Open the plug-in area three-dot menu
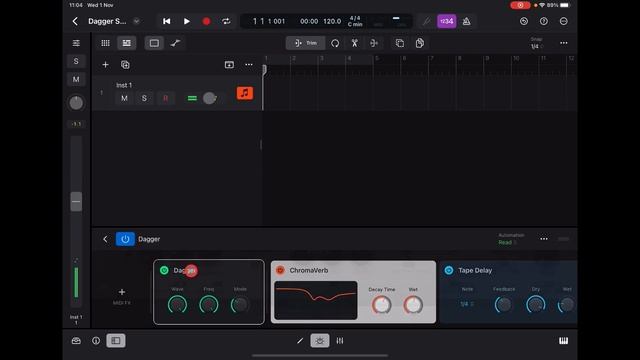 (x=544, y=239)
